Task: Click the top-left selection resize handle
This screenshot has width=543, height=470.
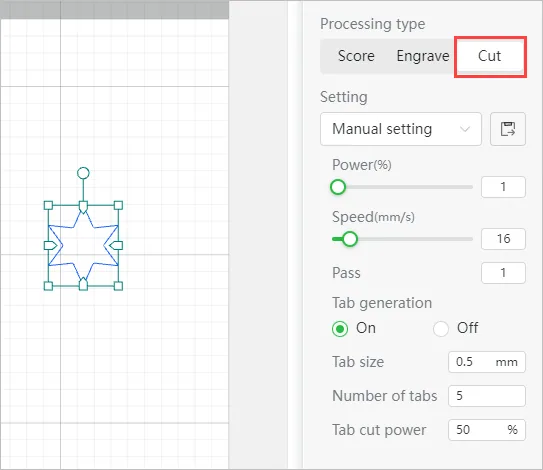Action: (x=48, y=205)
